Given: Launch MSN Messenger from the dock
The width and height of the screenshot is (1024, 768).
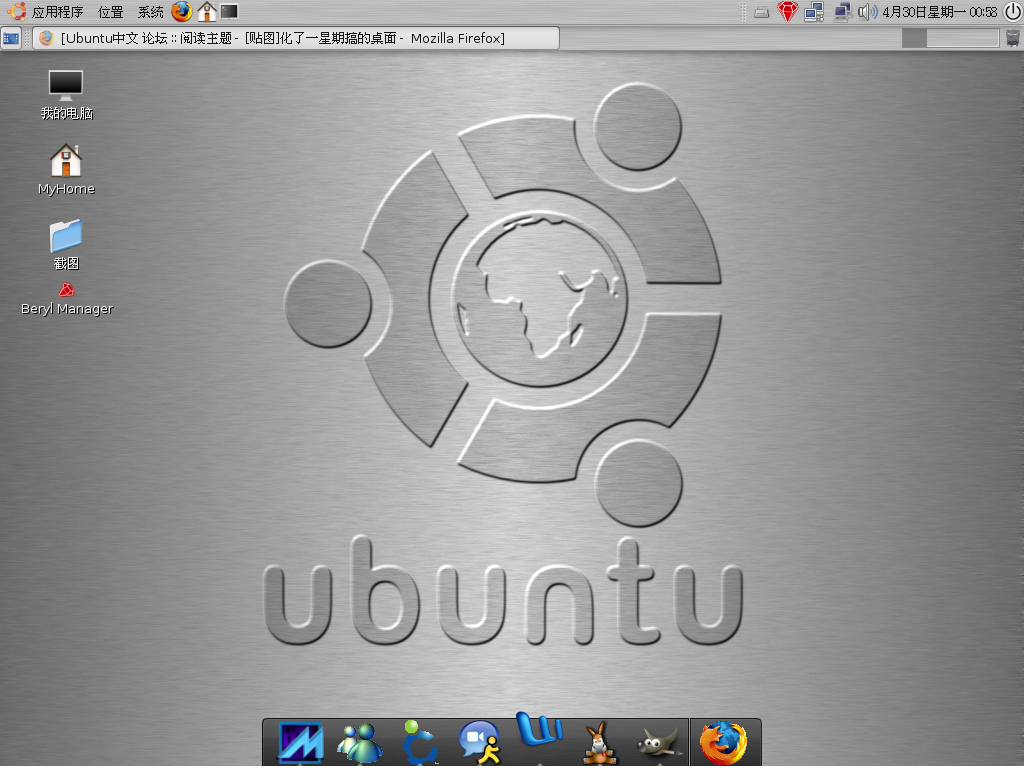Looking at the screenshot, I should [360, 743].
